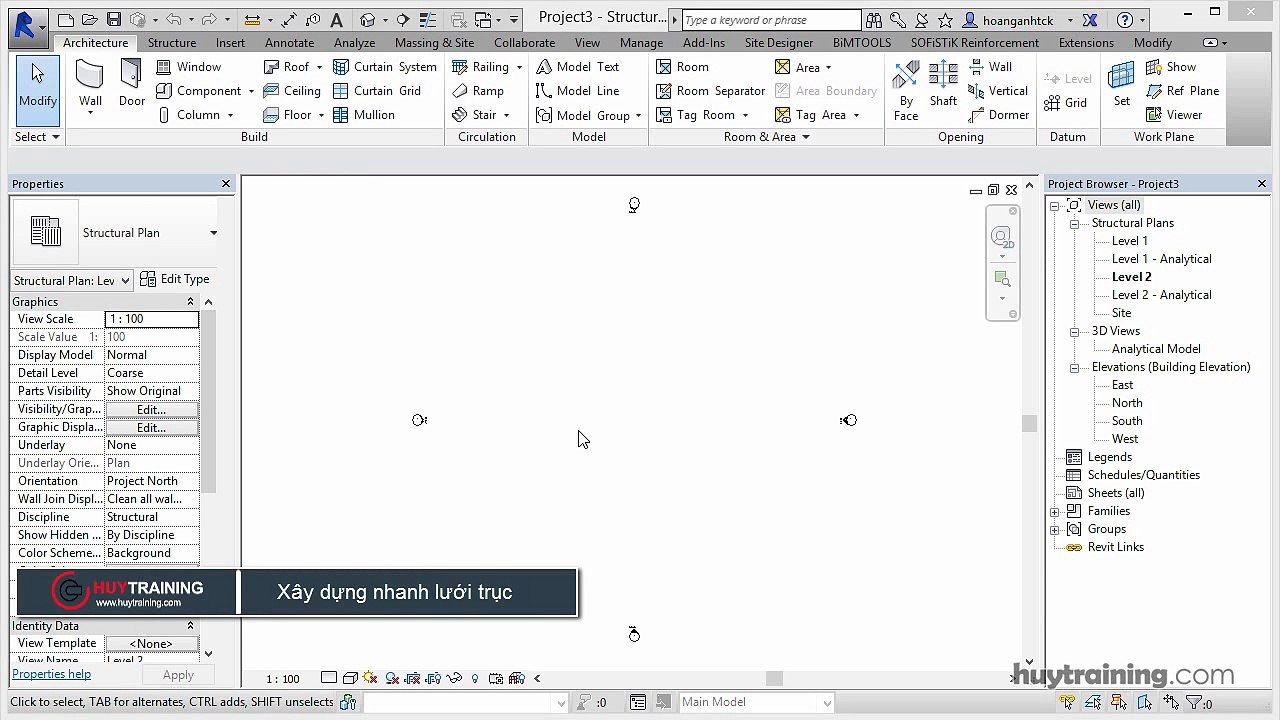This screenshot has width=1280, height=720.
Task: Pick the Window tool
Action: pyautogui.click(x=189, y=67)
